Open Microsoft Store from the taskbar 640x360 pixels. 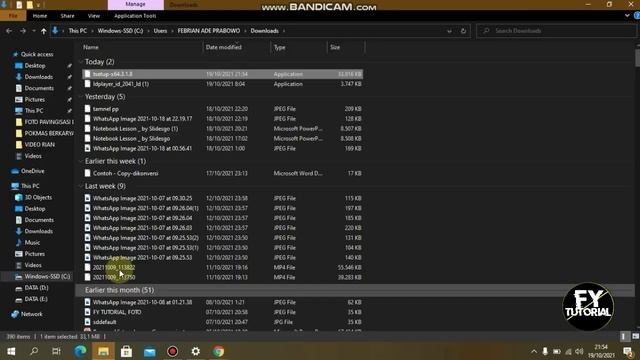[x=126, y=351]
